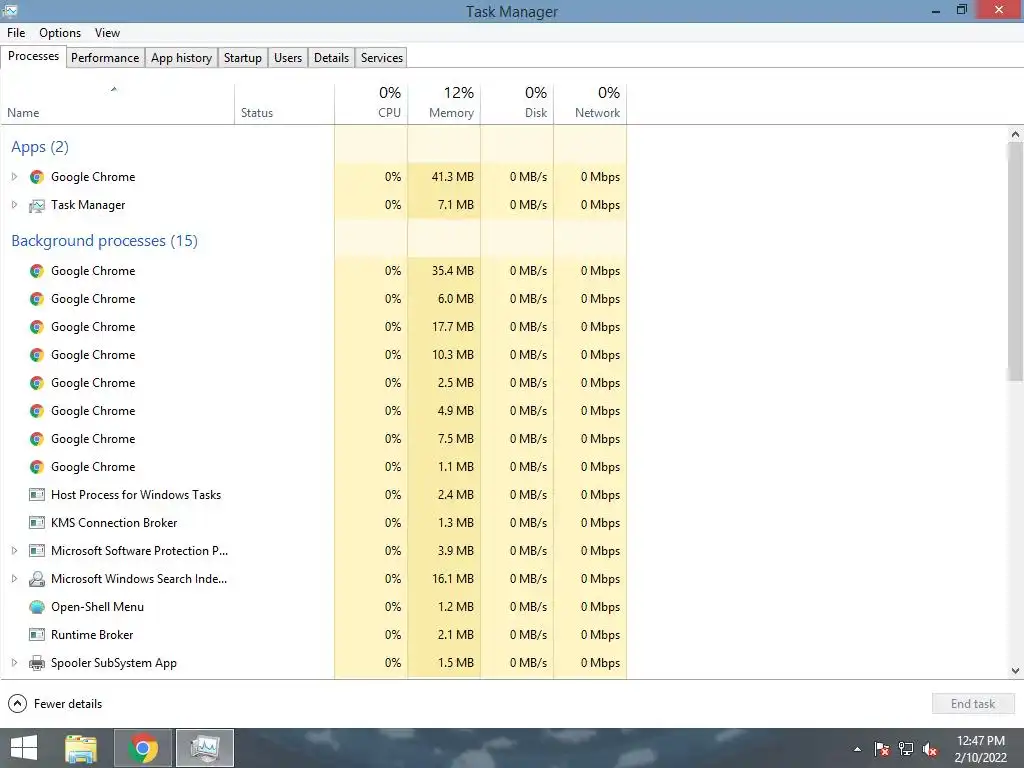Viewport: 1024px width, 768px height.
Task: Expand Spooler SubSystem App process
Action: point(14,663)
